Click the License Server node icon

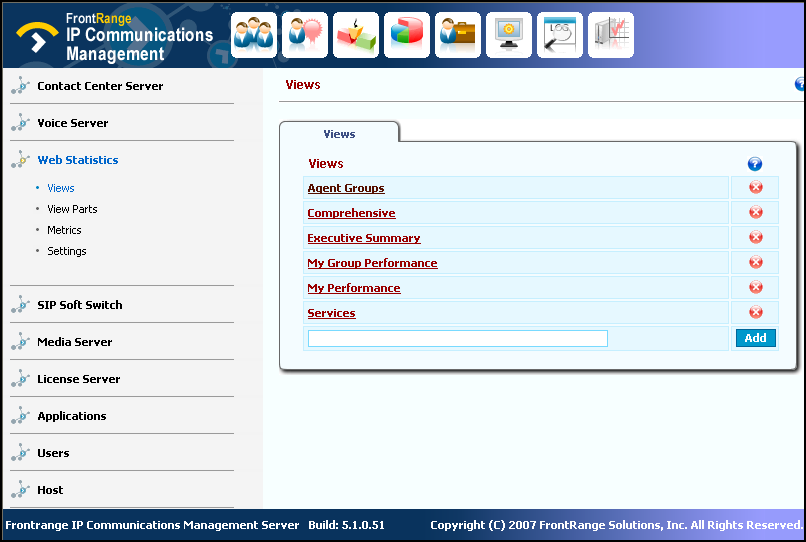pyautogui.click(x=21, y=378)
